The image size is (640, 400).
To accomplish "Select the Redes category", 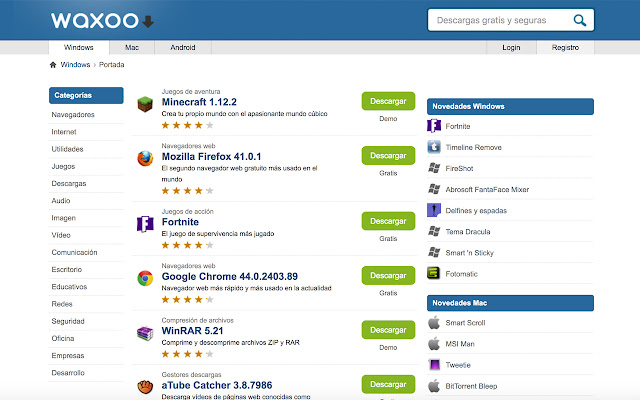I will 62,304.
